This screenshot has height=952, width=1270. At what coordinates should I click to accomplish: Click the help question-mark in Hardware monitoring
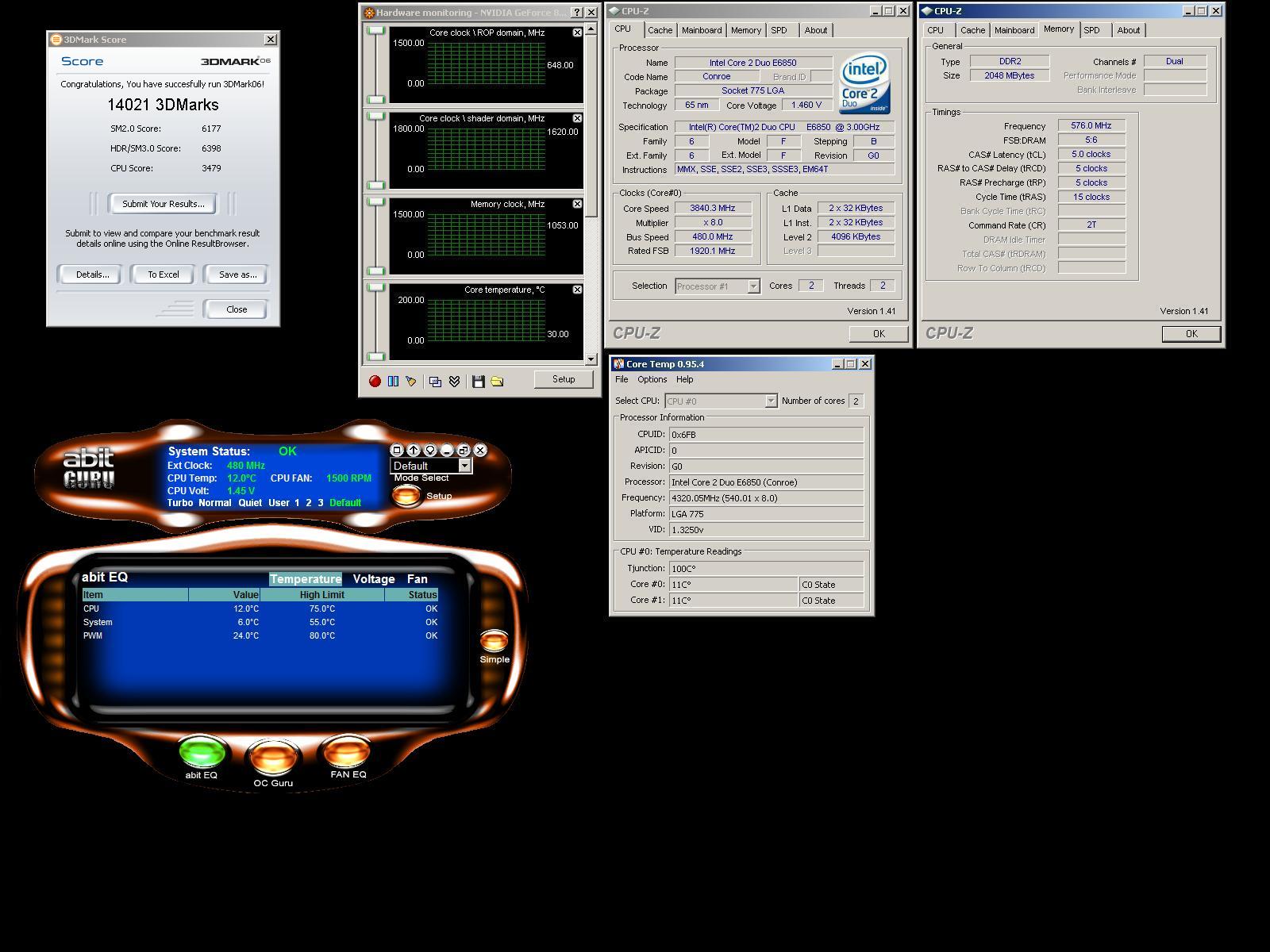coord(577,13)
